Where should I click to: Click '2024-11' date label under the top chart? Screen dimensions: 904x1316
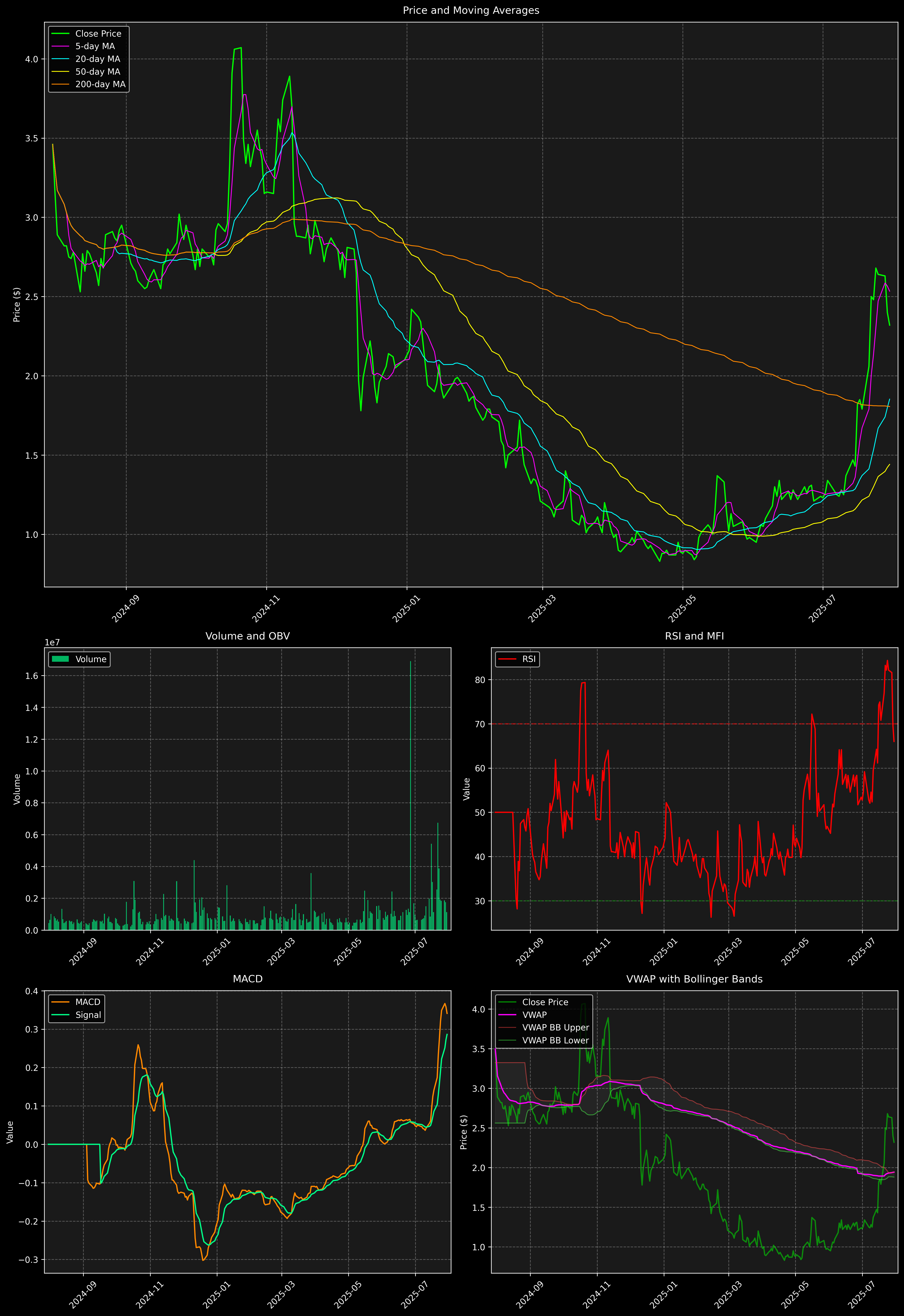pos(266,609)
